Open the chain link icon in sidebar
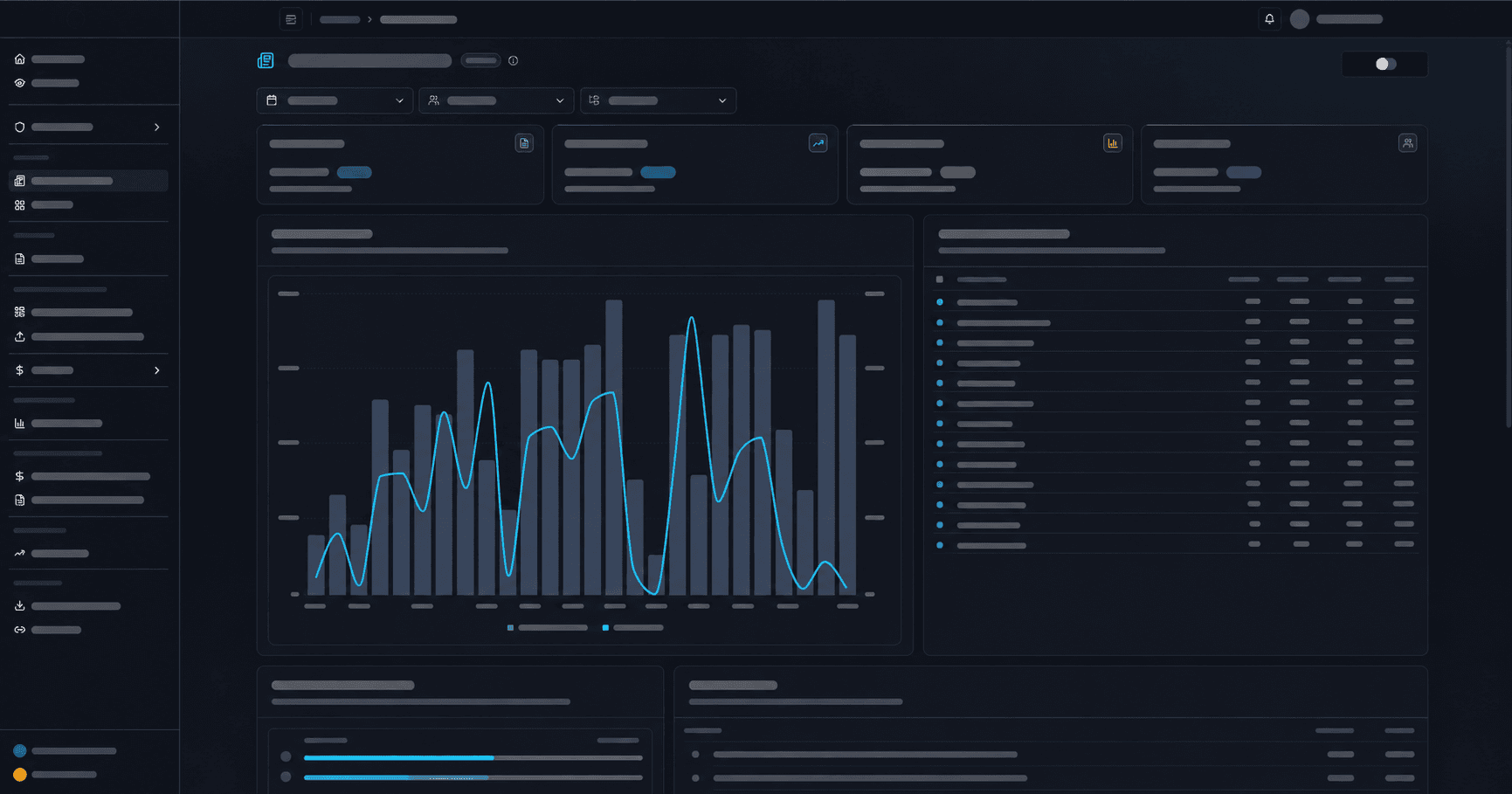This screenshot has height=794, width=1512. (20, 630)
